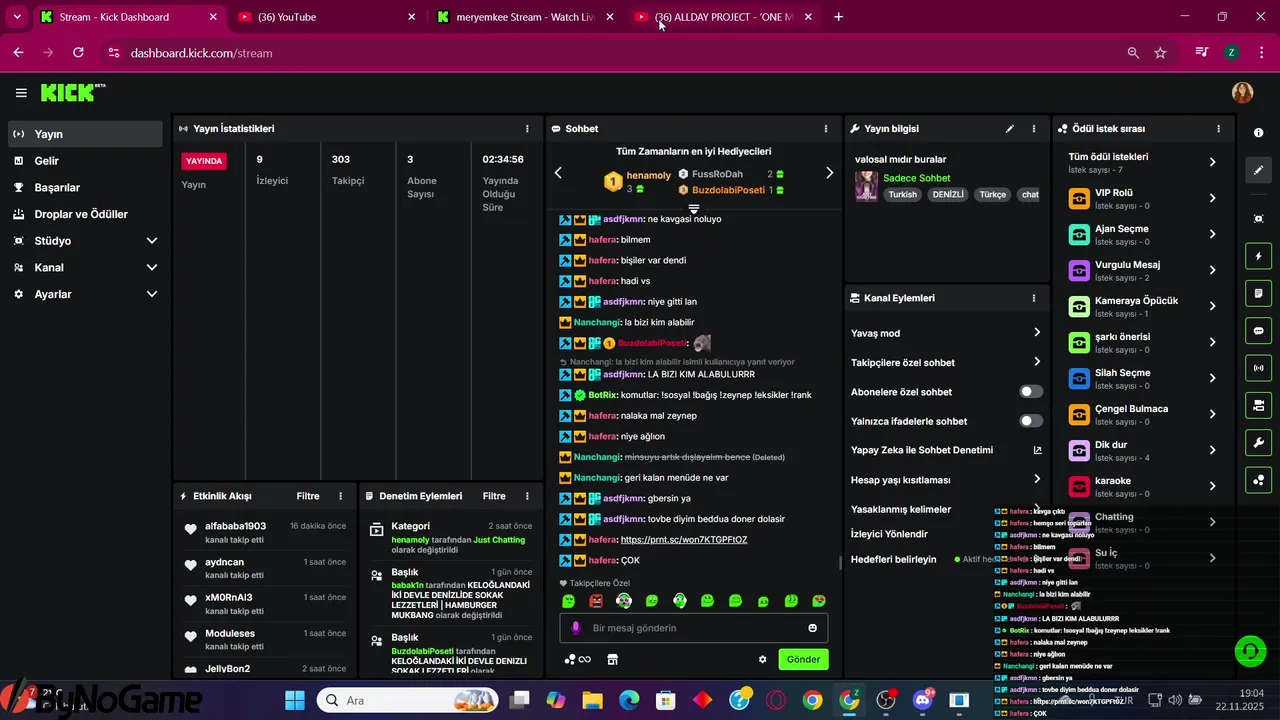The height and width of the screenshot is (720, 1280).
Task: Open the hamburger menu next to Kick logo
Action: pos(21,93)
